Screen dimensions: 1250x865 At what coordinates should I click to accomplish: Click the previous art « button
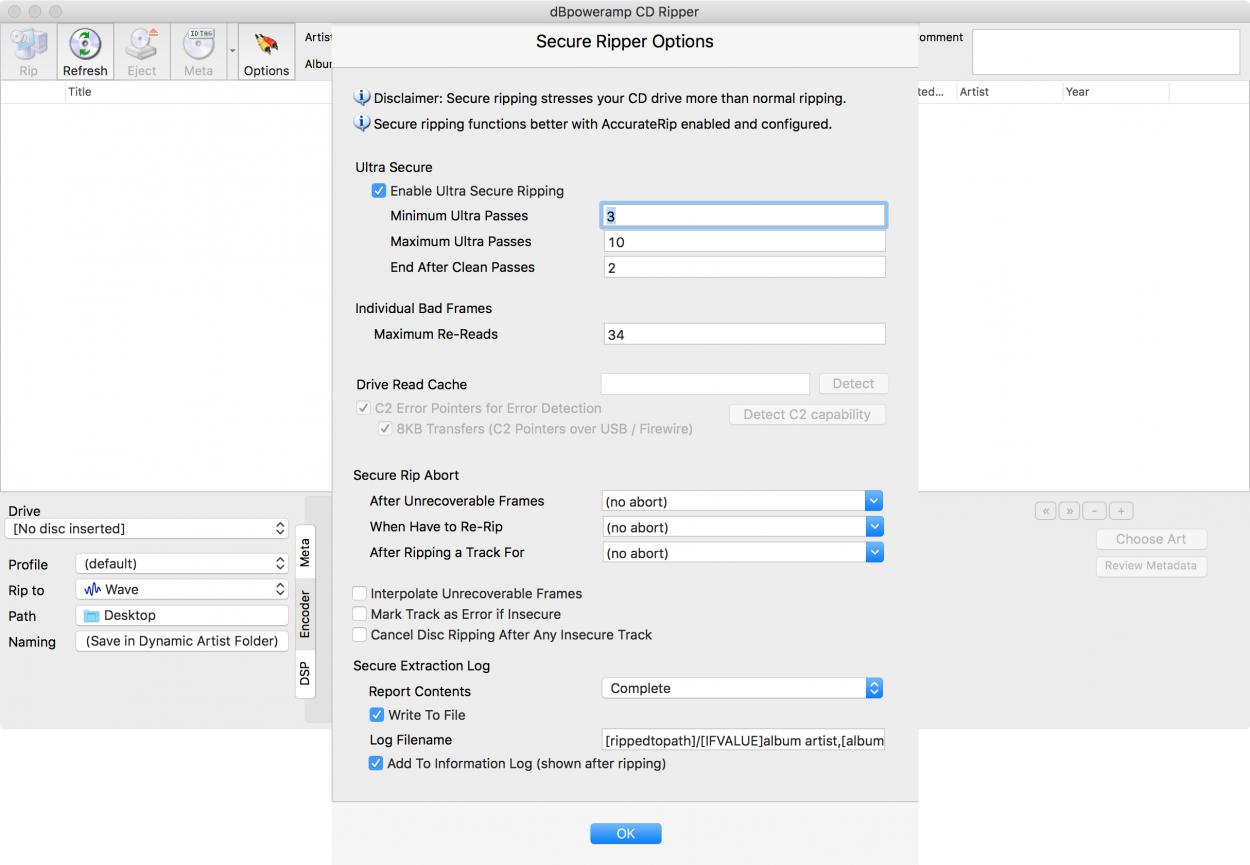pyautogui.click(x=1046, y=511)
